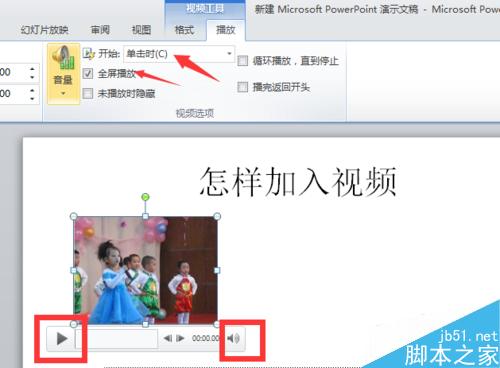Open the 音量 volume button
Viewport: 500px width, 368px height.
(63, 74)
